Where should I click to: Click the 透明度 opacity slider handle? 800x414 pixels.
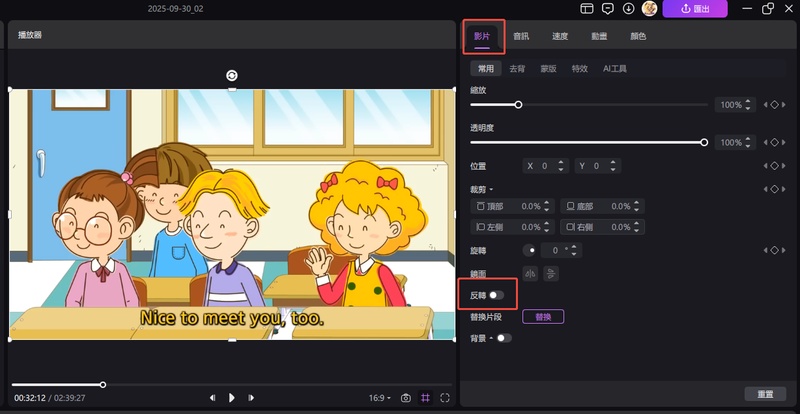click(x=704, y=142)
